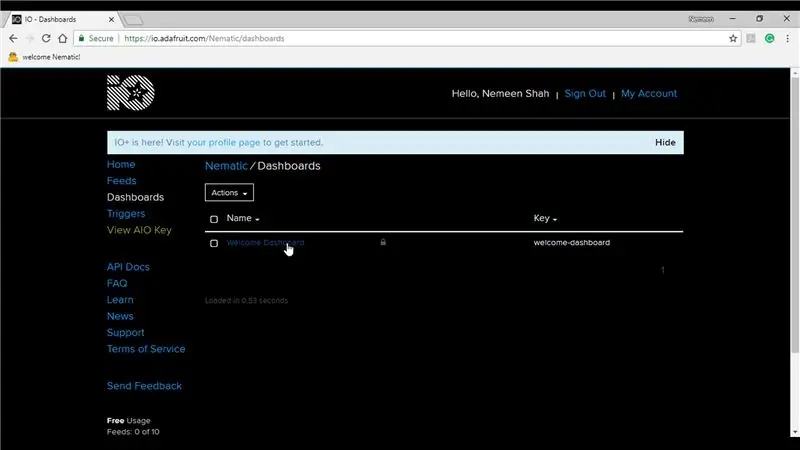The image size is (800, 450).
Task: Click the lock icon on Welcome Dashboard row
Action: pyautogui.click(x=383, y=242)
